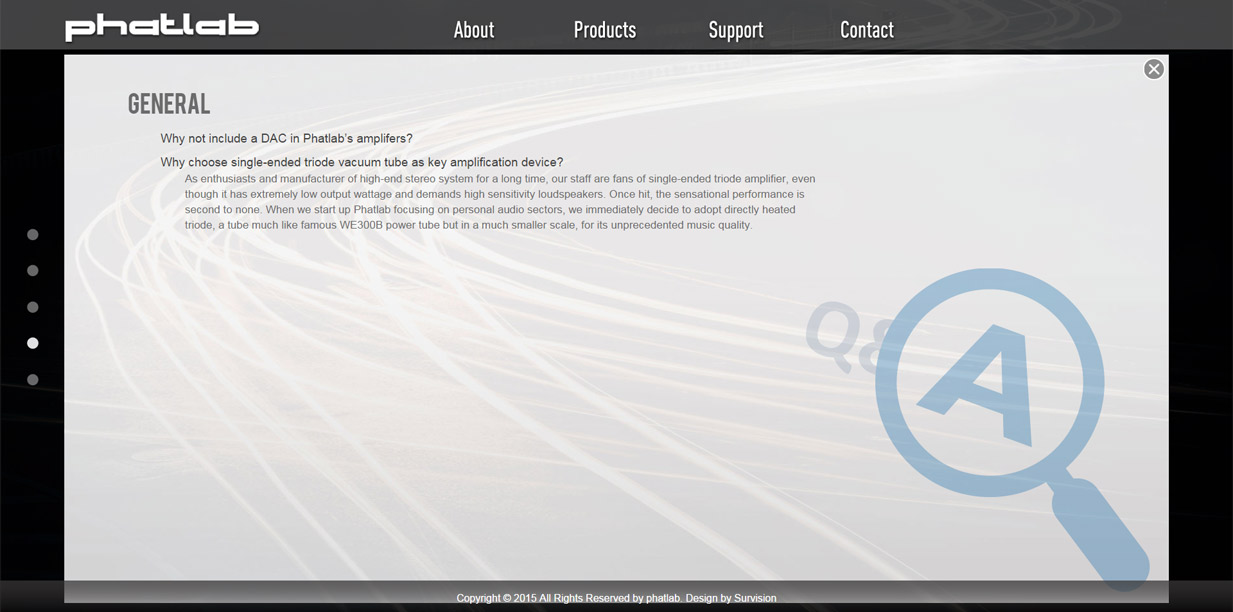The image size is (1233, 612).
Task: Jump to the last side navigation dot
Action: [33, 380]
